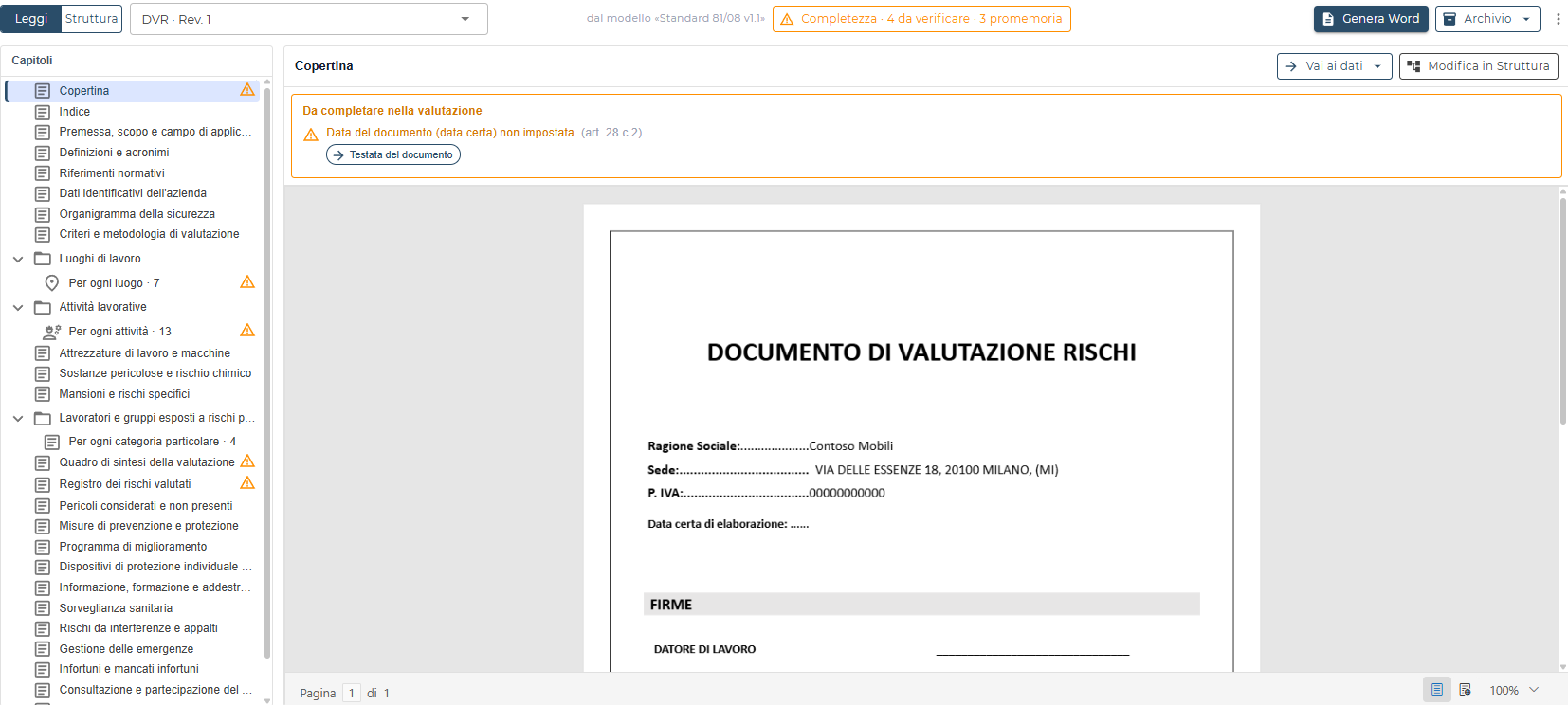
Task: Click document icon of Per ogni categoria particolare
Action: pos(52,442)
